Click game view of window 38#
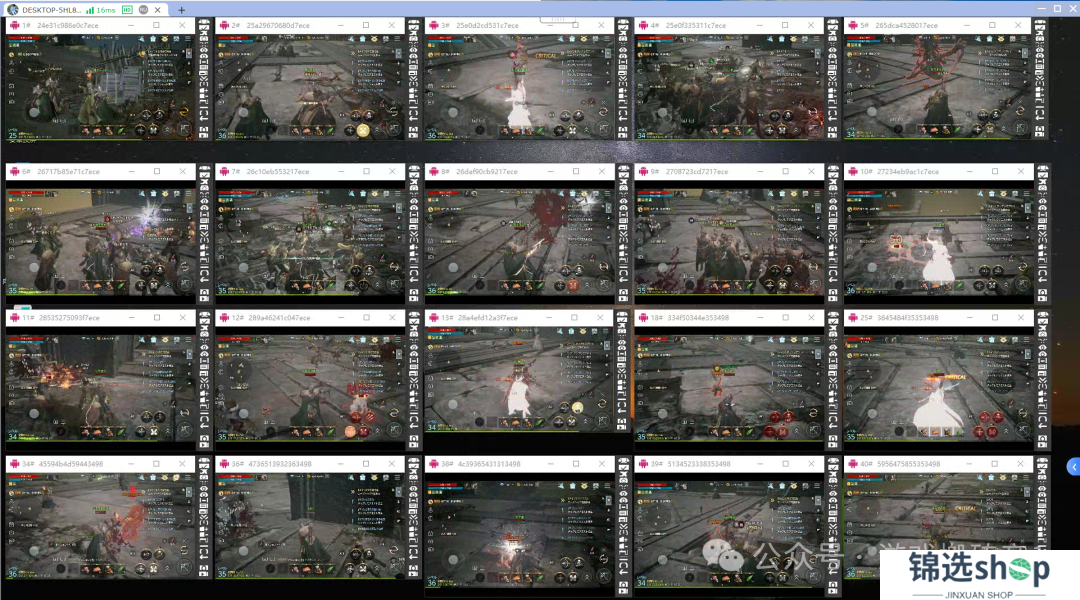This screenshot has height=600, width=1080. 519,534
